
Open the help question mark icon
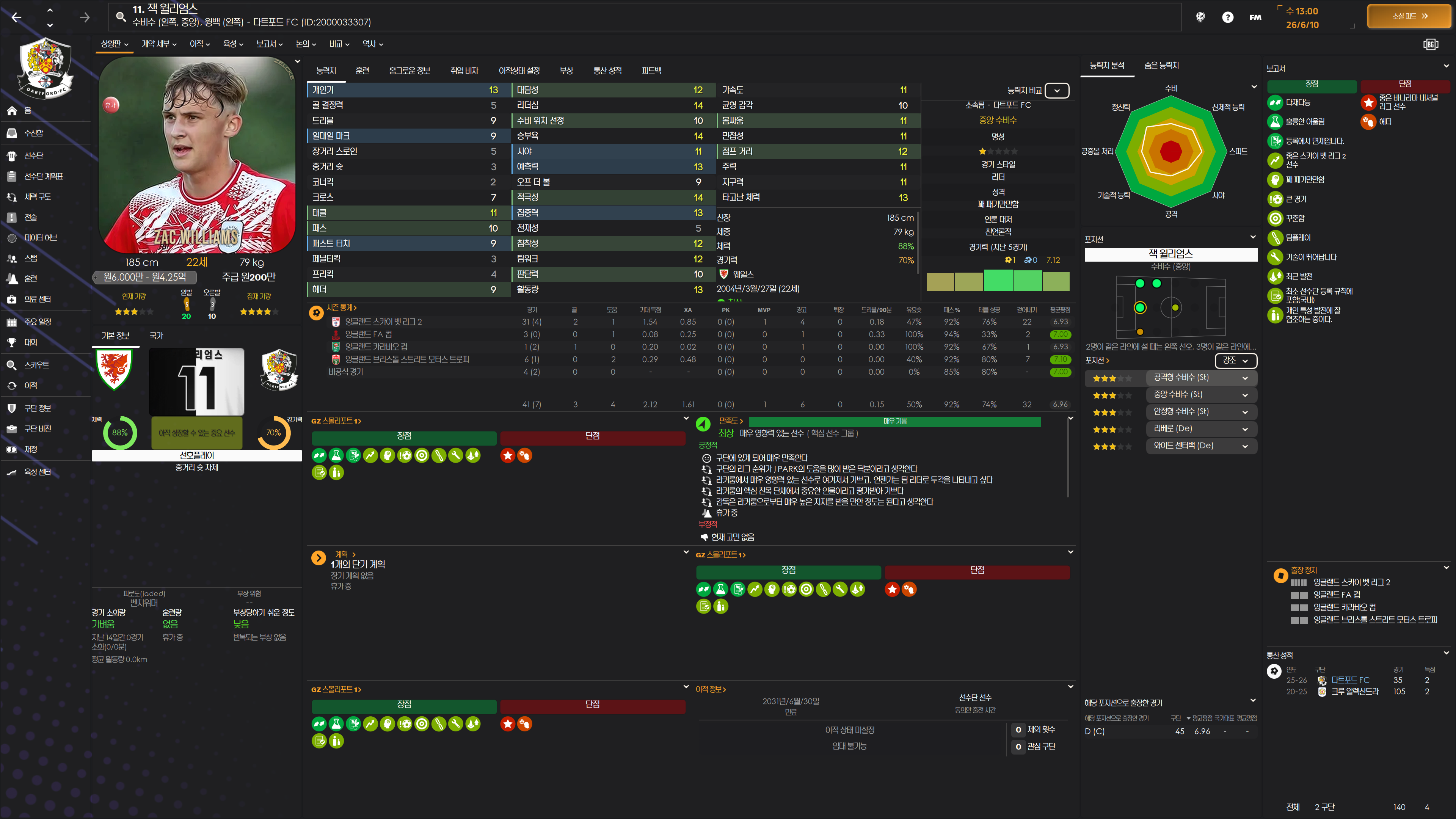(x=1228, y=17)
